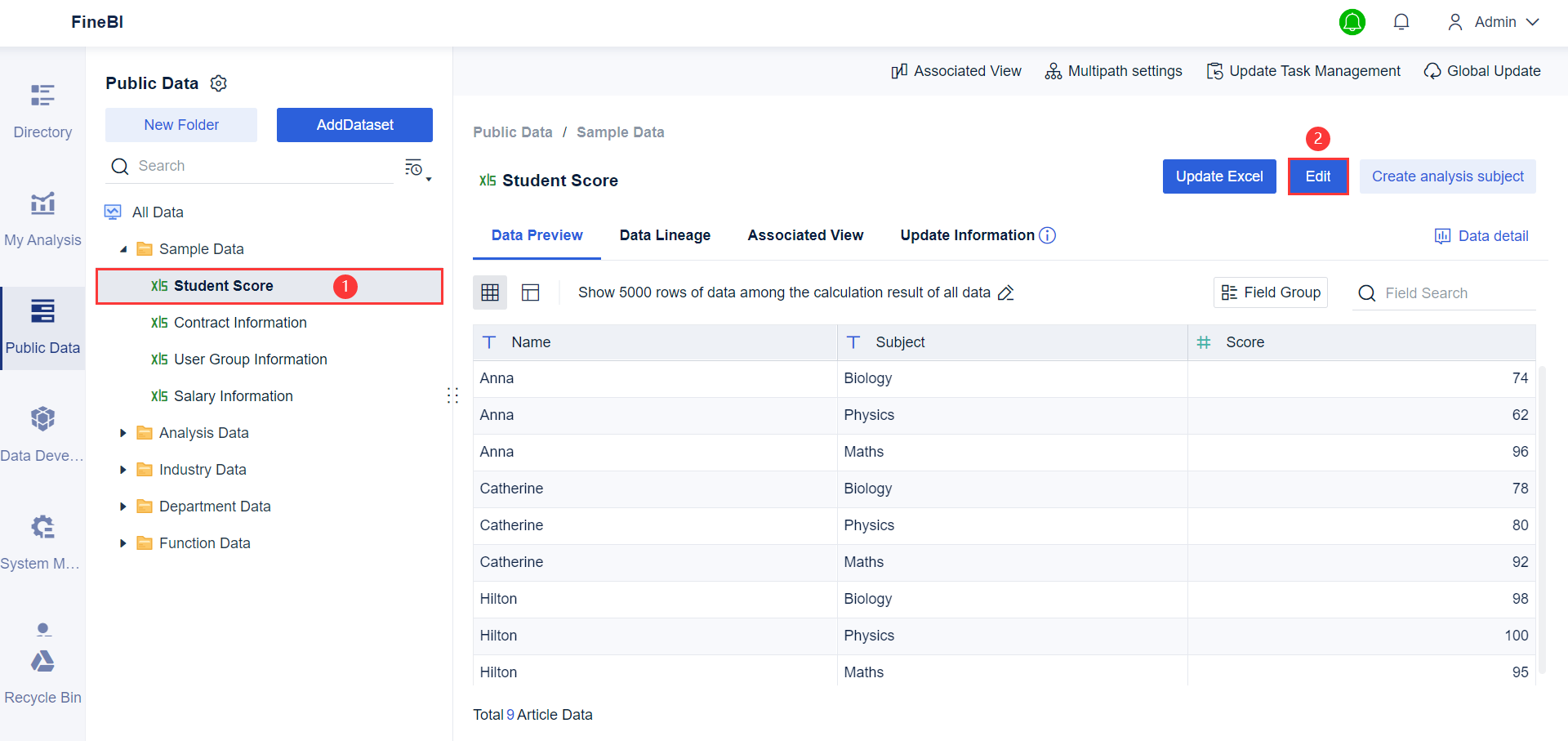Expand the Analysis Data folder
Image resolution: width=1568 pixels, height=741 pixels.
click(x=123, y=433)
